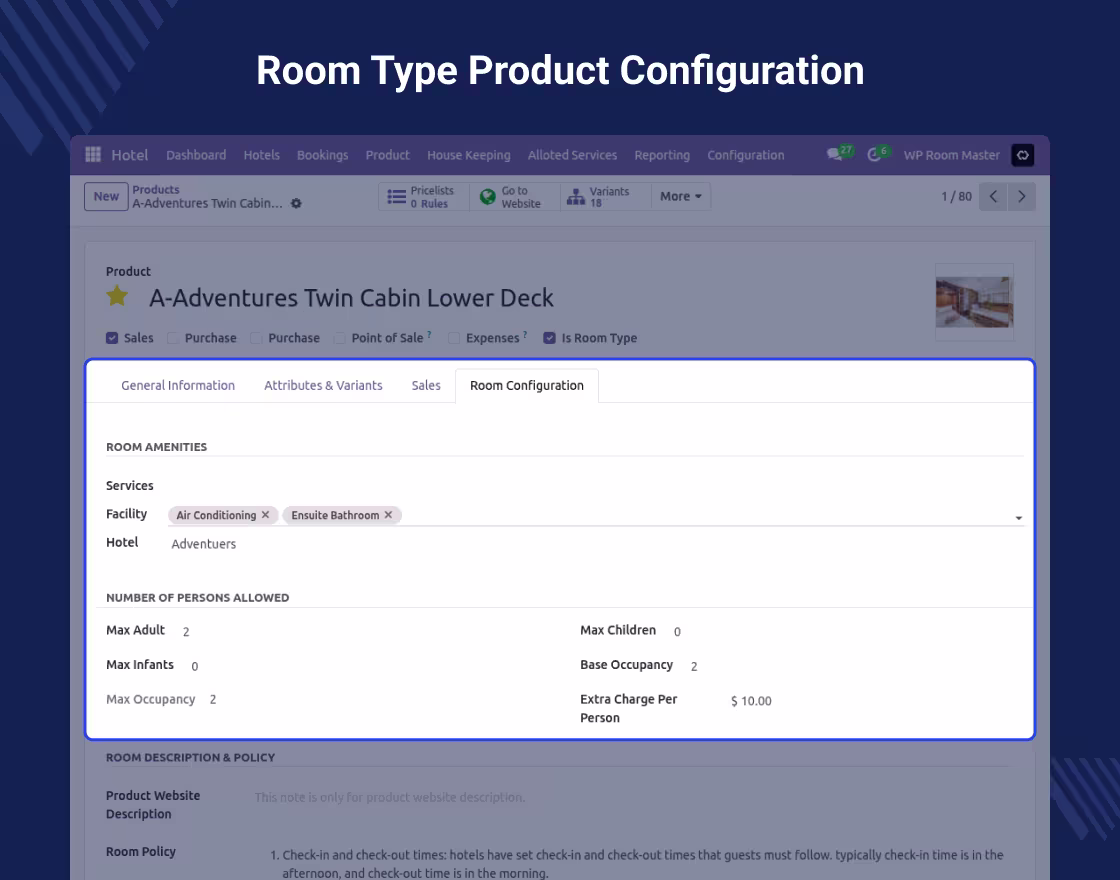
Task: Open the Dashboard menu
Action: click(196, 155)
